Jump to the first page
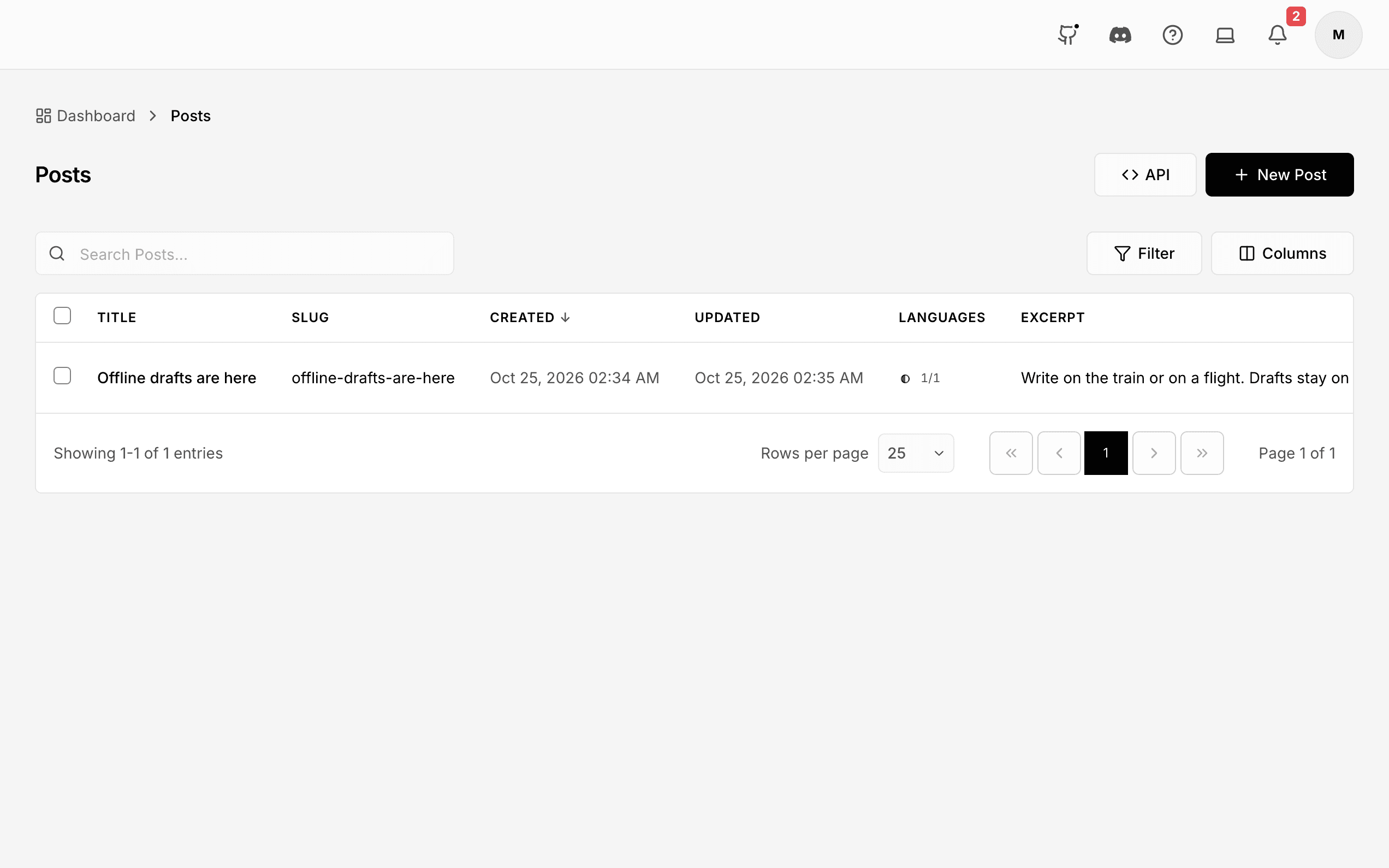The width and height of the screenshot is (1389, 868). 1011,453
